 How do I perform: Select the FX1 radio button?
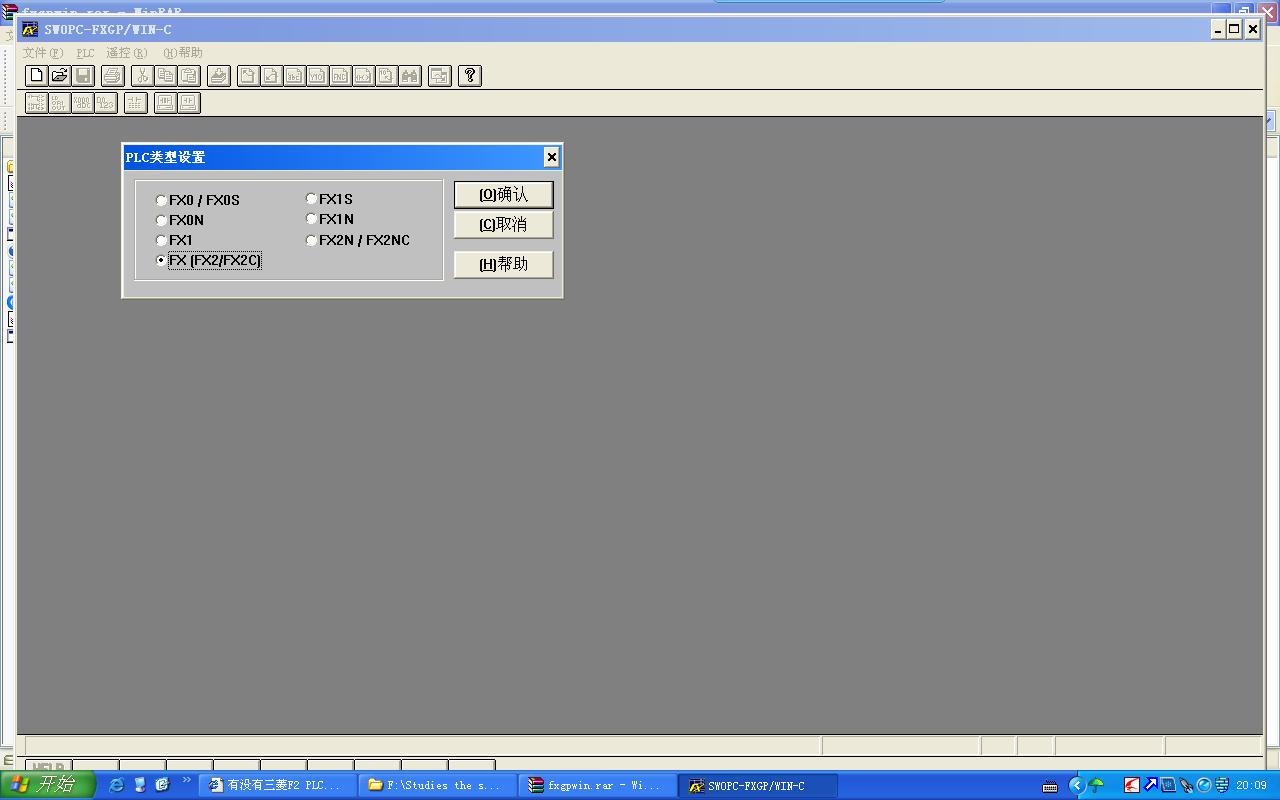pos(162,241)
